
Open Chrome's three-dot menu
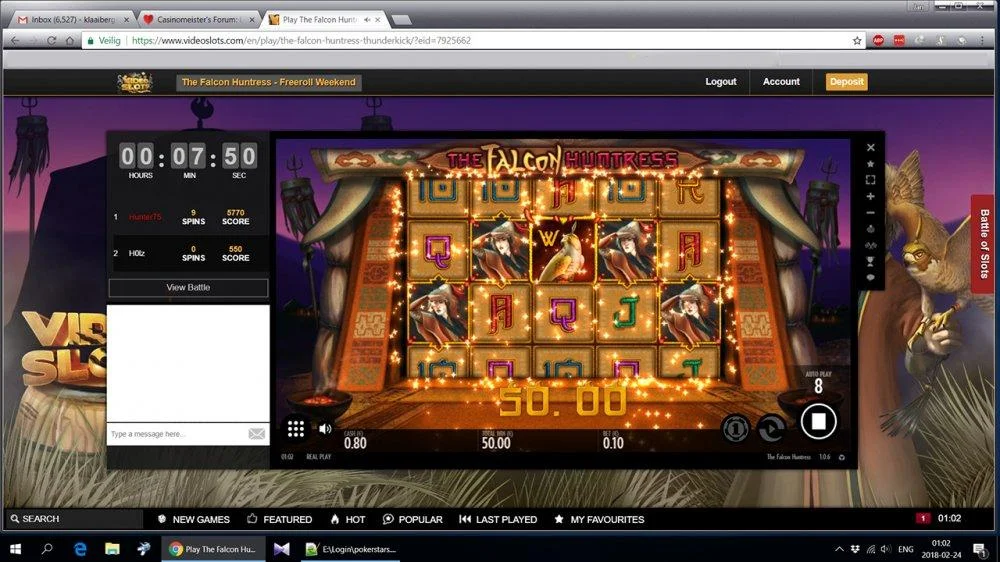click(983, 40)
